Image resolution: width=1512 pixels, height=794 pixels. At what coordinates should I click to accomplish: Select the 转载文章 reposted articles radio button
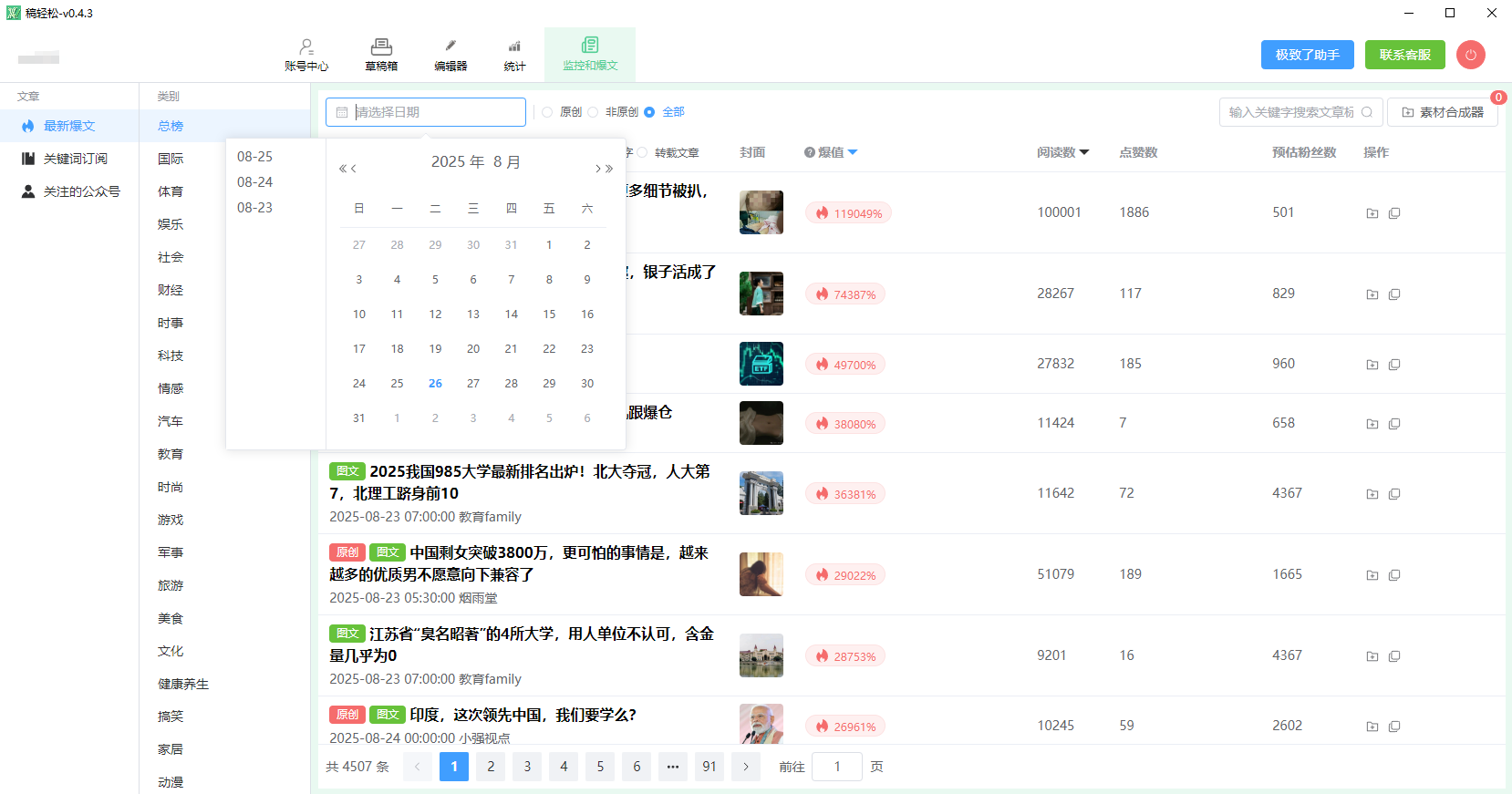pyautogui.click(x=642, y=153)
